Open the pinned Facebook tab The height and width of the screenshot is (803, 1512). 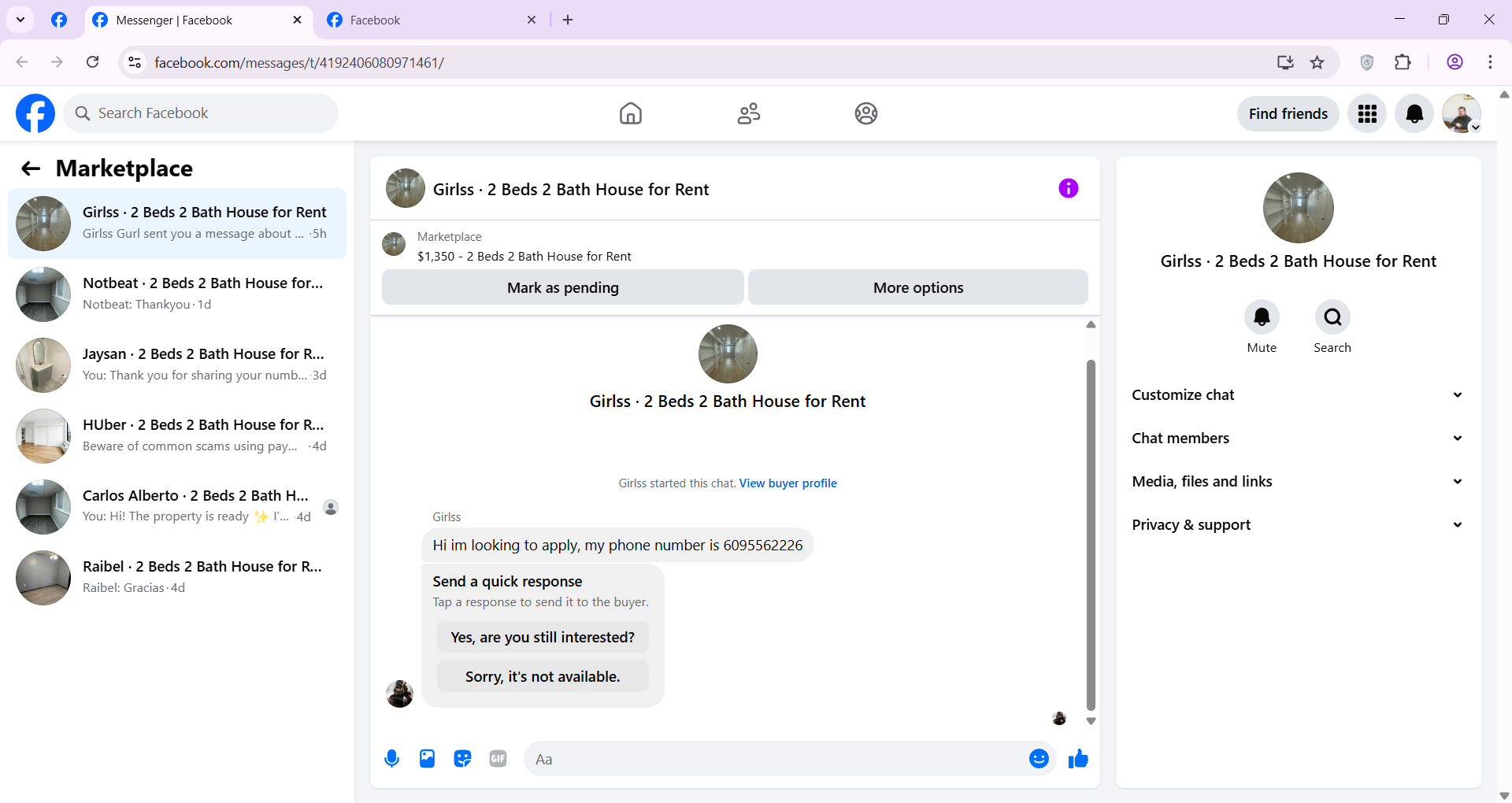click(x=59, y=20)
